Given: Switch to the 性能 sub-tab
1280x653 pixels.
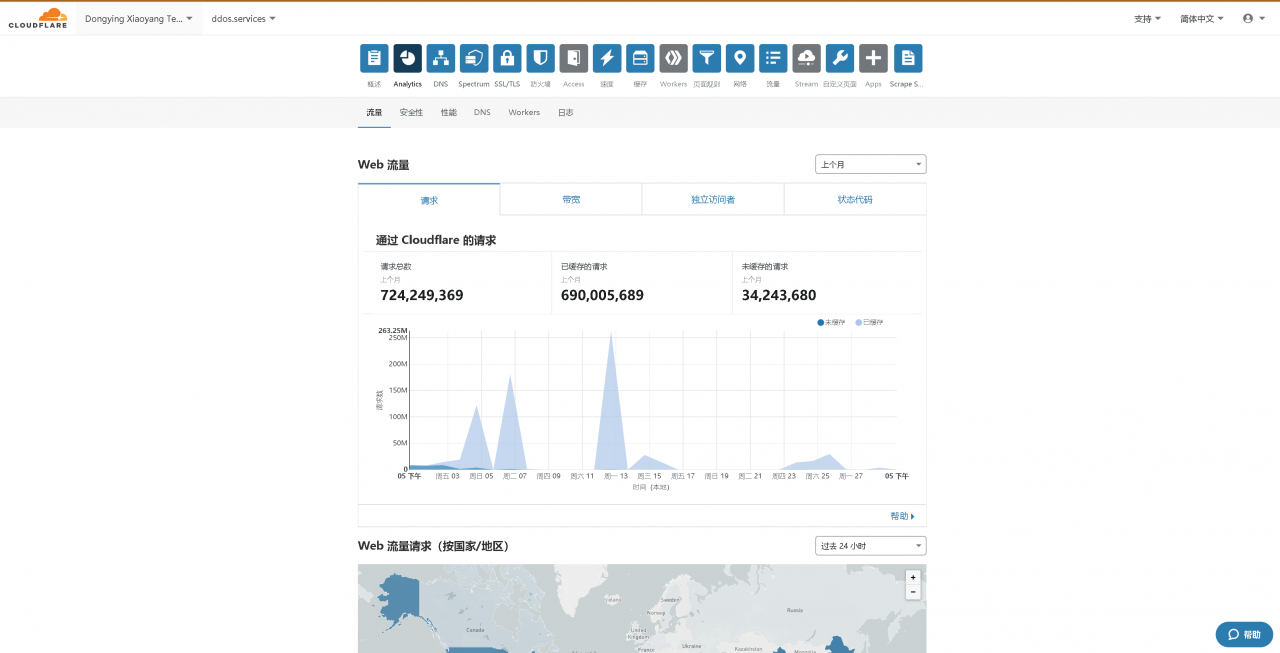Looking at the screenshot, I should click(x=449, y=112).
